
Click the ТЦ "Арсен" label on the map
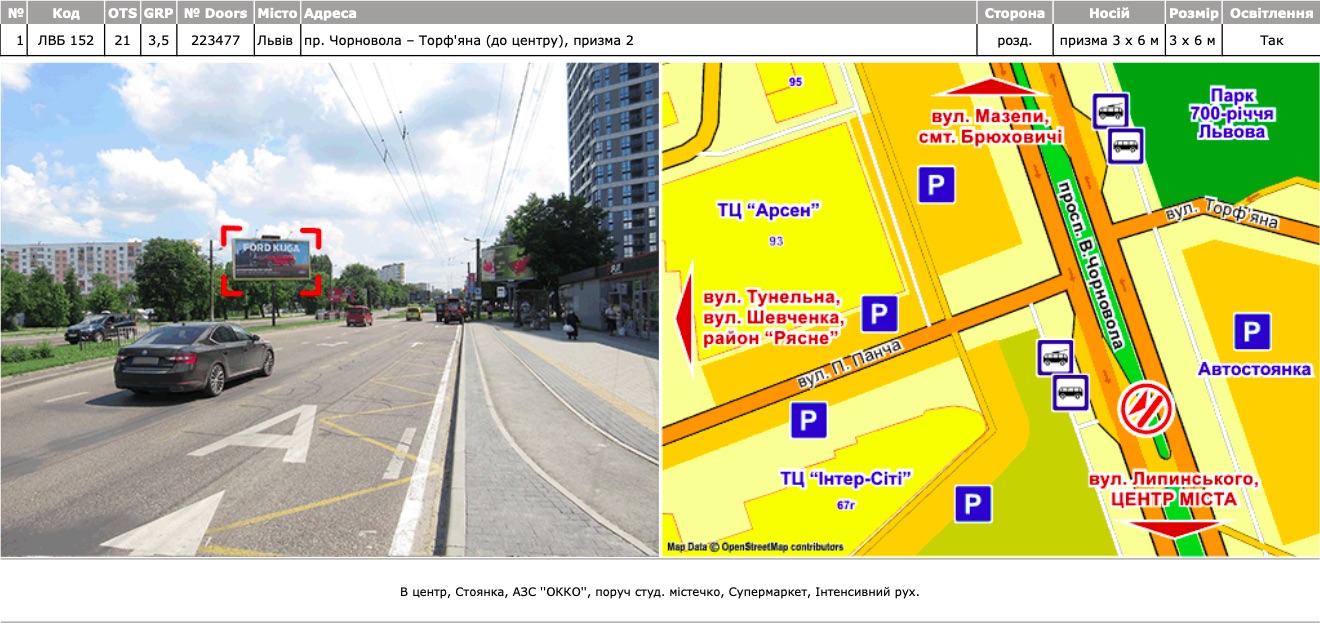click(x=768, y=210)
